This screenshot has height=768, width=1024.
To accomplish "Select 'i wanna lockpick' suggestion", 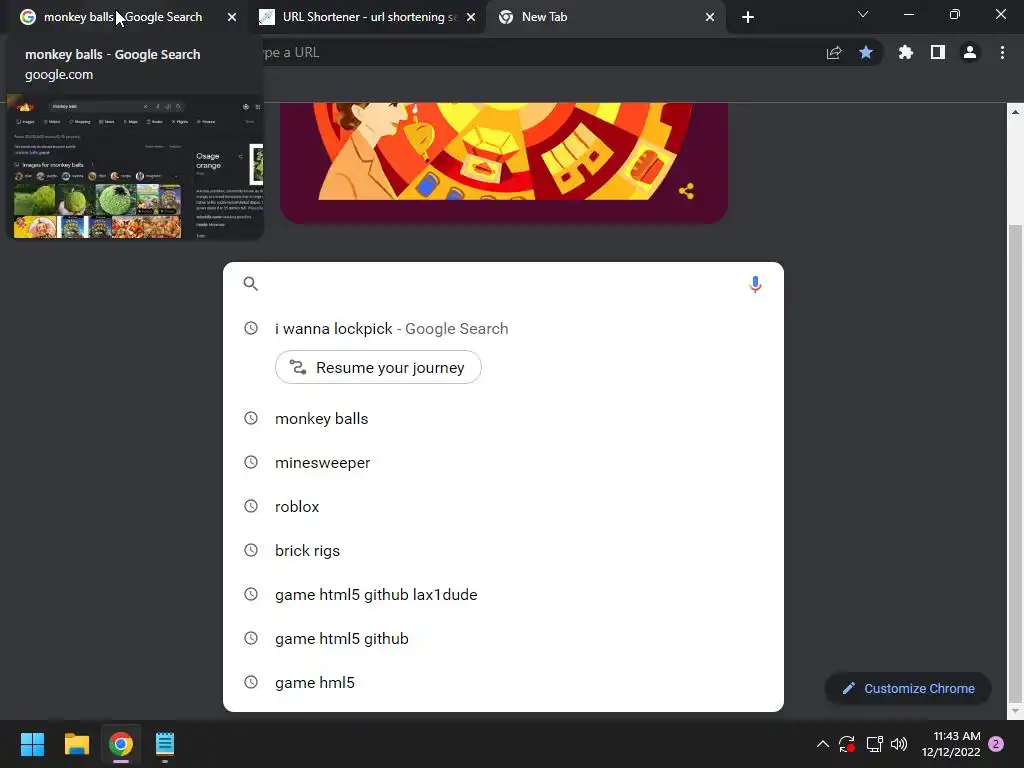I will coord(503,328).
